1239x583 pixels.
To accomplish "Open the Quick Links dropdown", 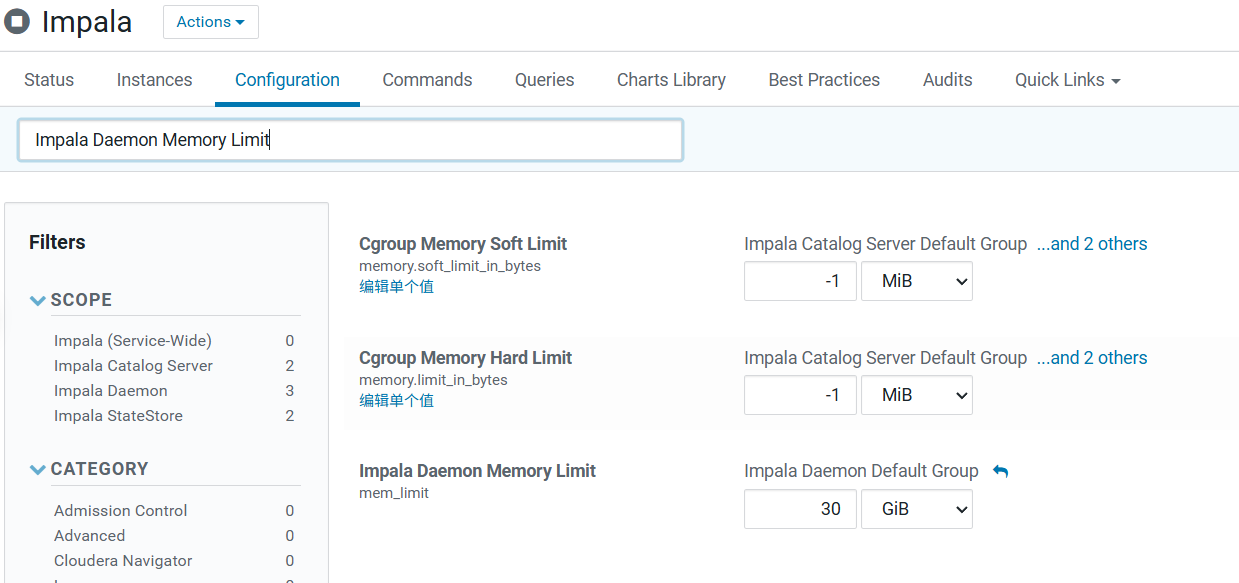I will pos(1067,80).
